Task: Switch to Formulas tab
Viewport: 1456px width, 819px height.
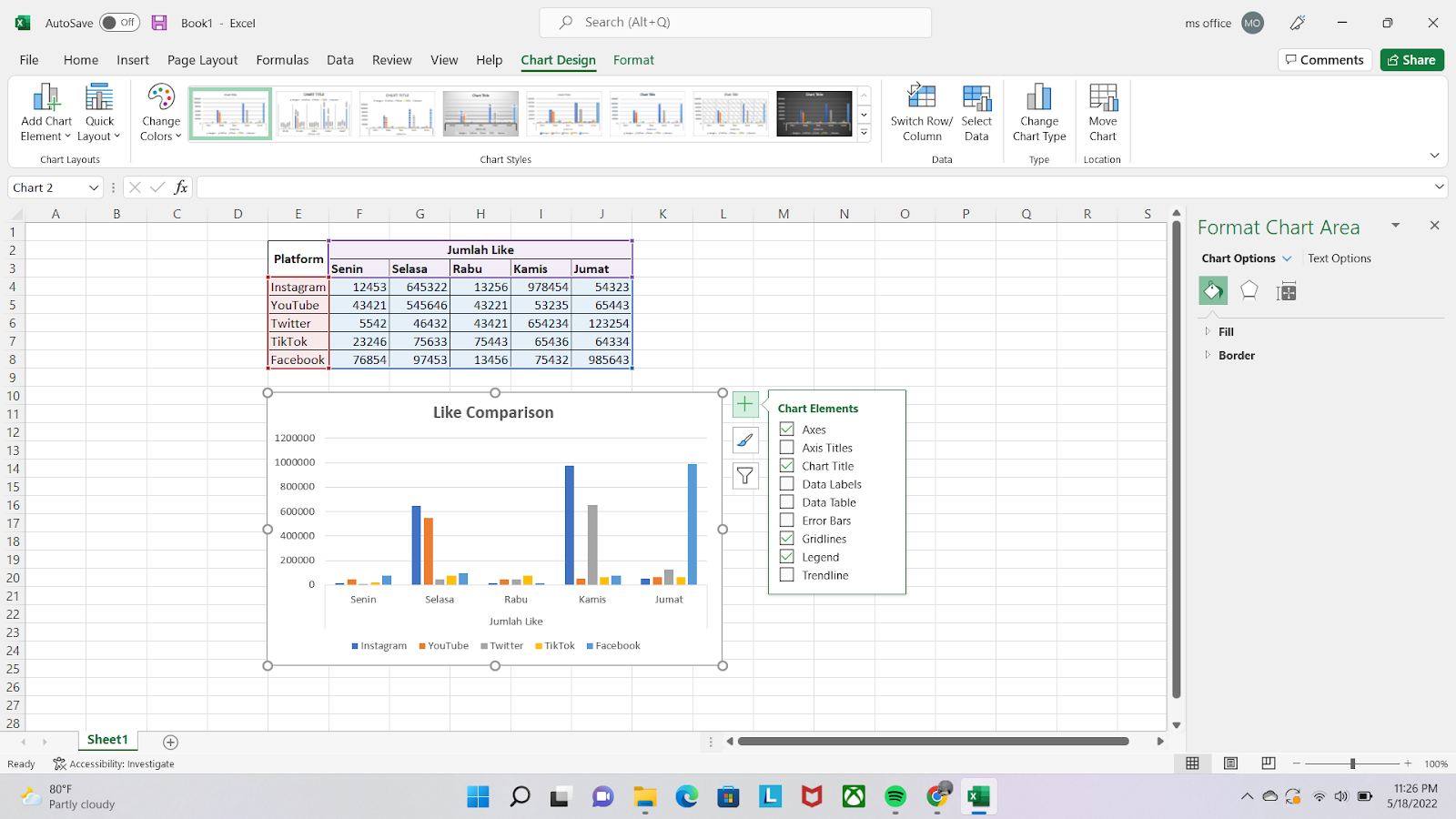Action: [282, 60]
